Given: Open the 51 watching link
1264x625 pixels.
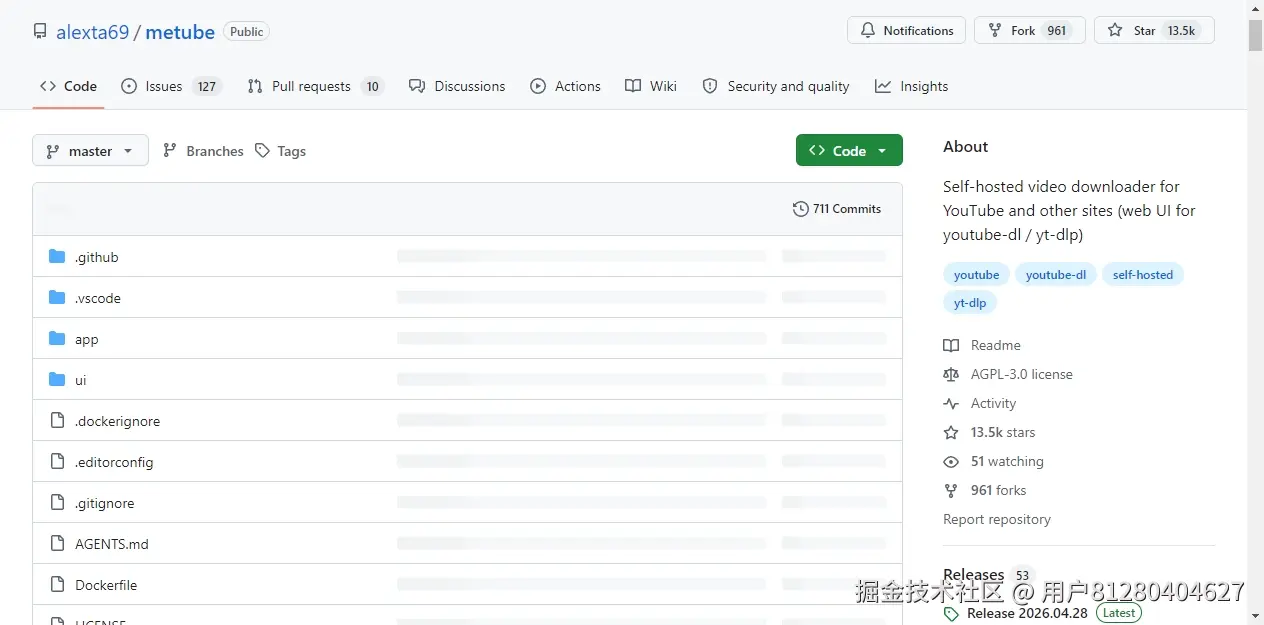Looking at the screenshot, I should pos(1007,461).
